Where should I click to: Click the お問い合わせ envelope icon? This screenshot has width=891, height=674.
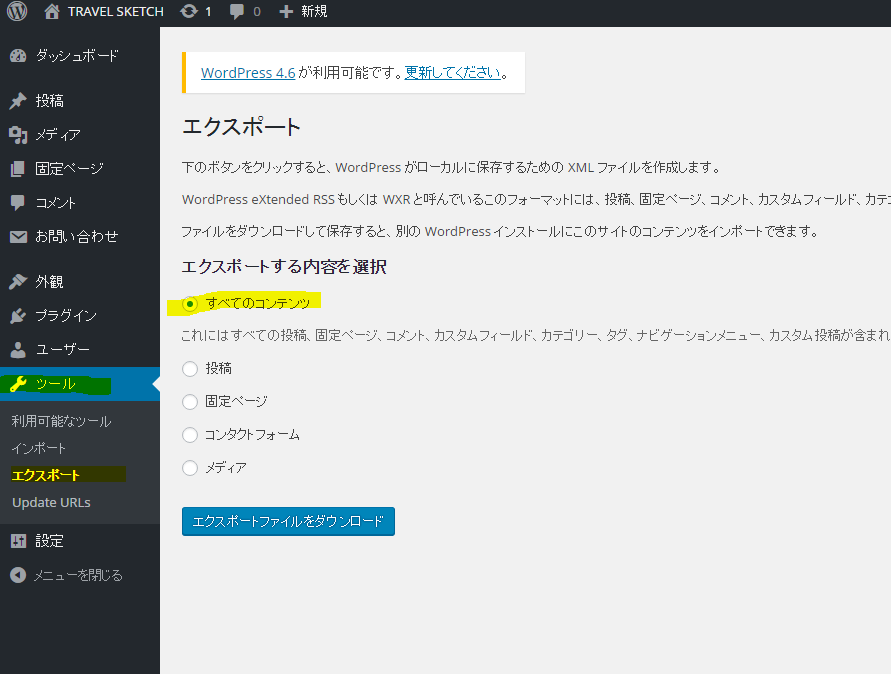coord(18,236)
